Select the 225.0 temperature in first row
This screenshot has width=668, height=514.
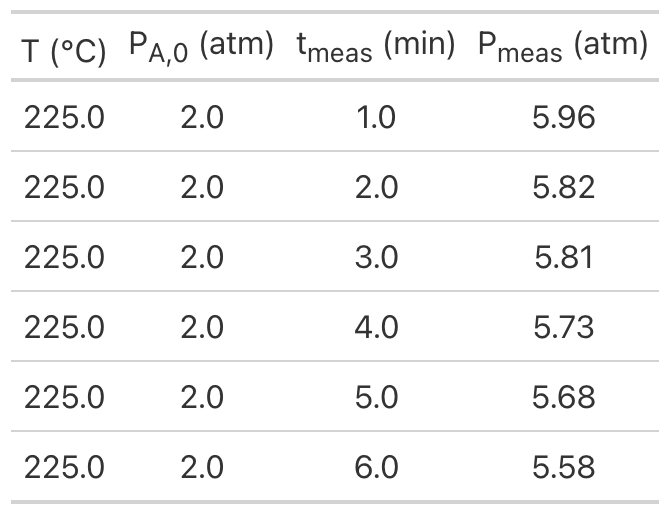tap(64, 117)
